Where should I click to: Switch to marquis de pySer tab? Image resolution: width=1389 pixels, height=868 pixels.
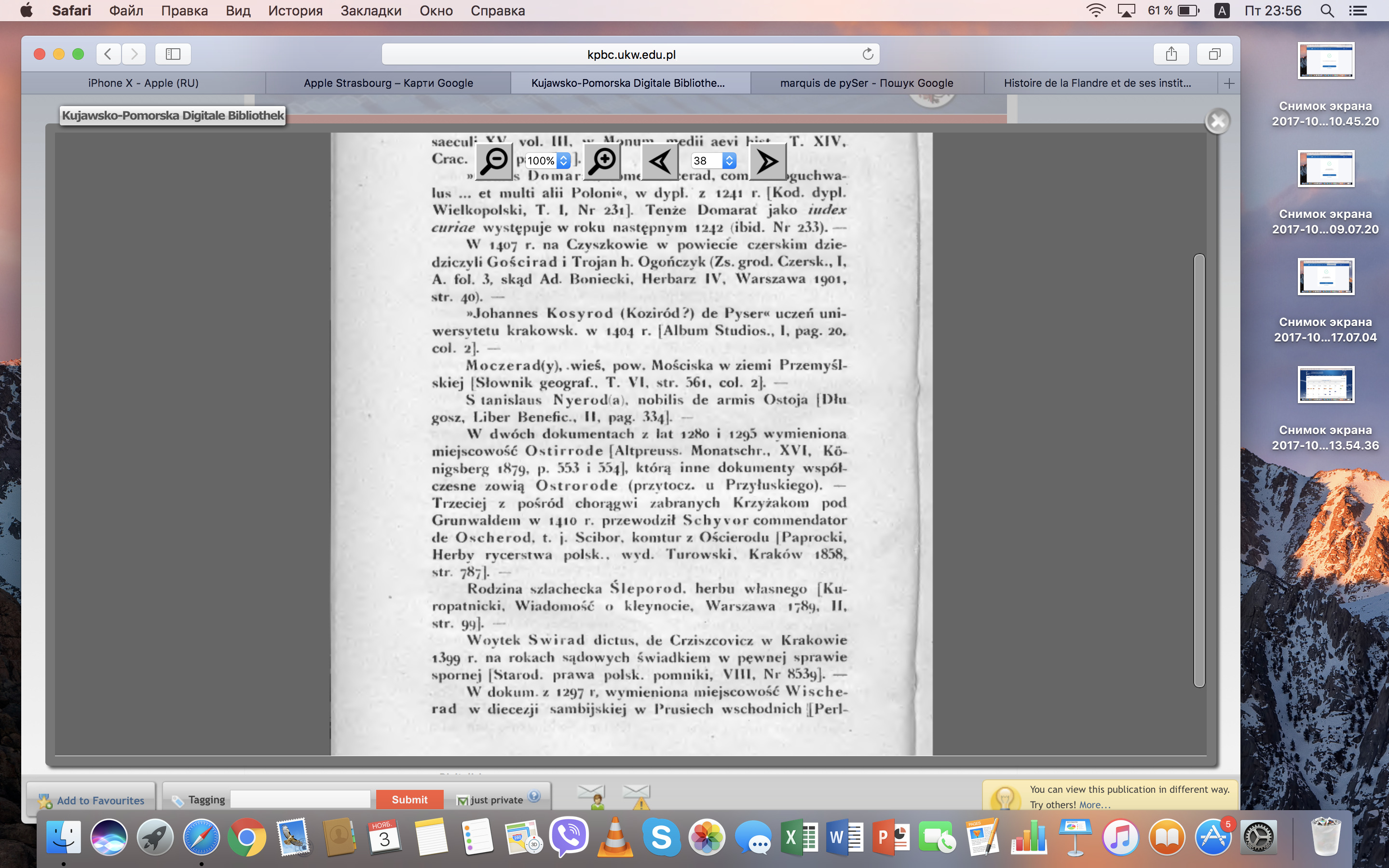point(866,82)
